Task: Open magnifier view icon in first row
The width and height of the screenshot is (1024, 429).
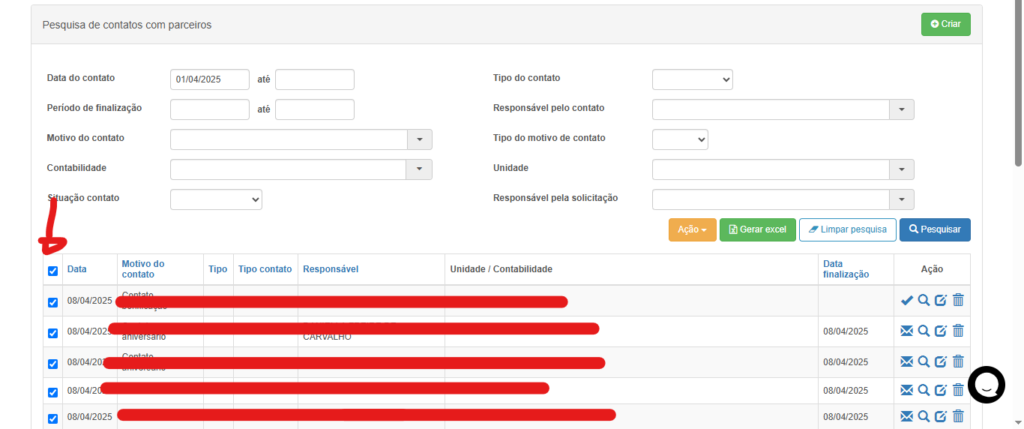Action: click(924, 300)
